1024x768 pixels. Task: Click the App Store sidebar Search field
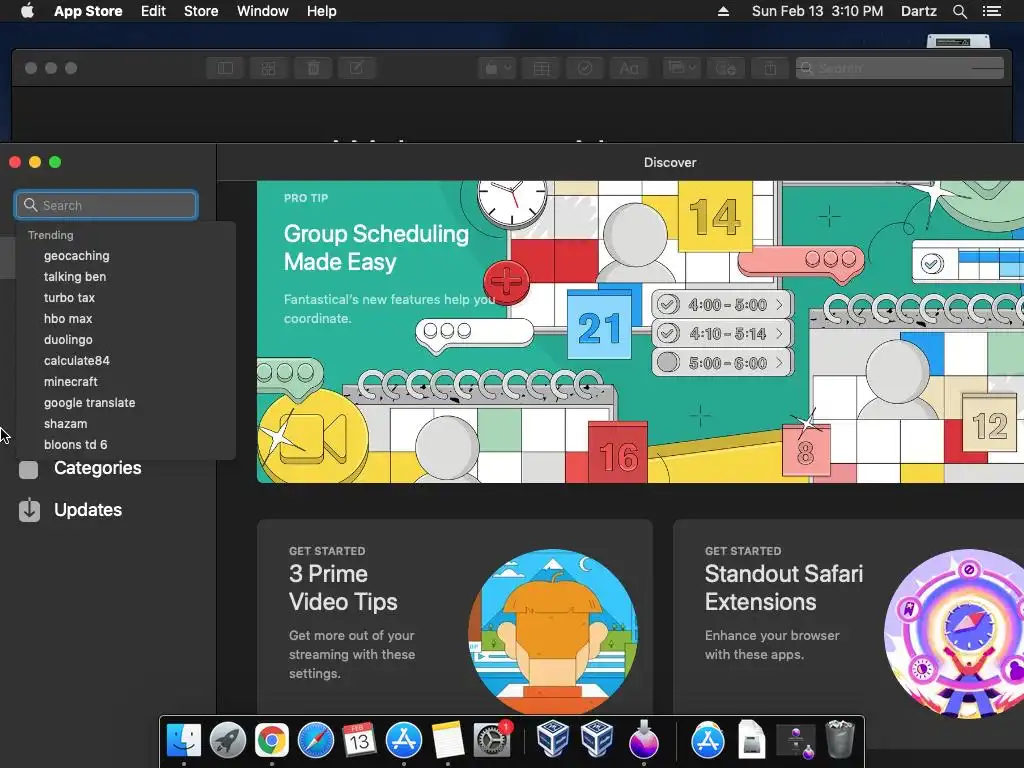(106, 205)
